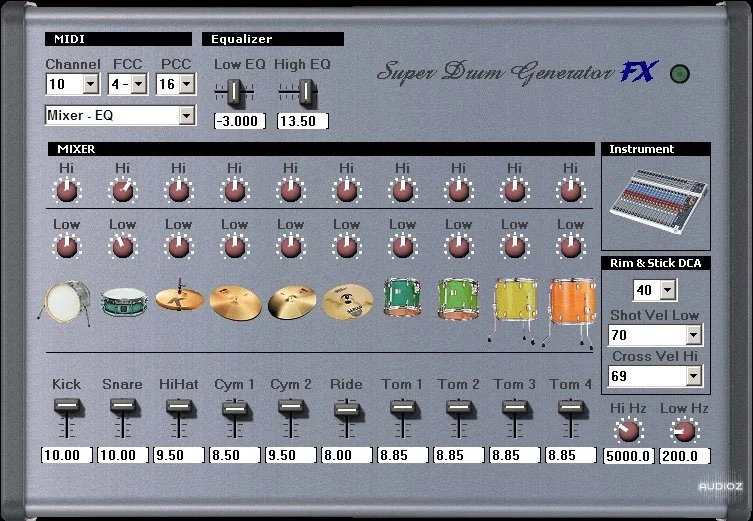Click the Tom 2 Low EQ knob

(x=459, y=247)
